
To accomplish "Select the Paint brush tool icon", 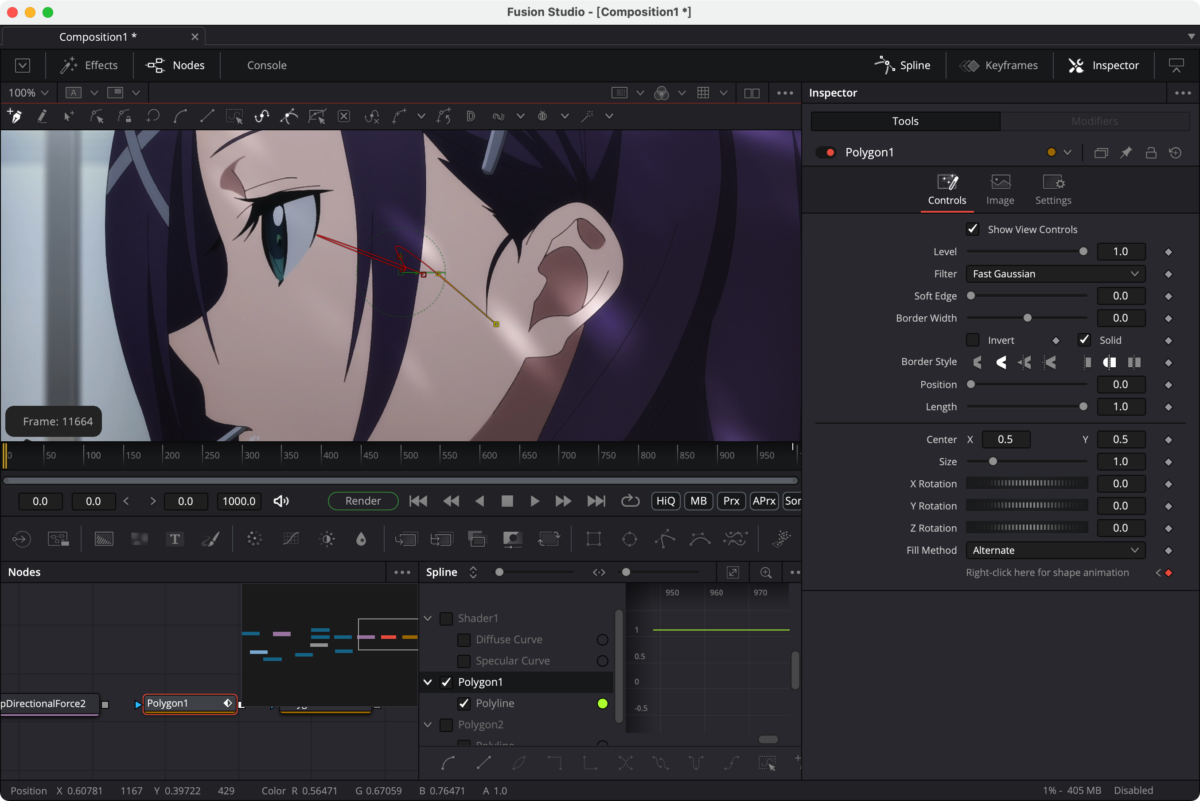I will [210, 539].
